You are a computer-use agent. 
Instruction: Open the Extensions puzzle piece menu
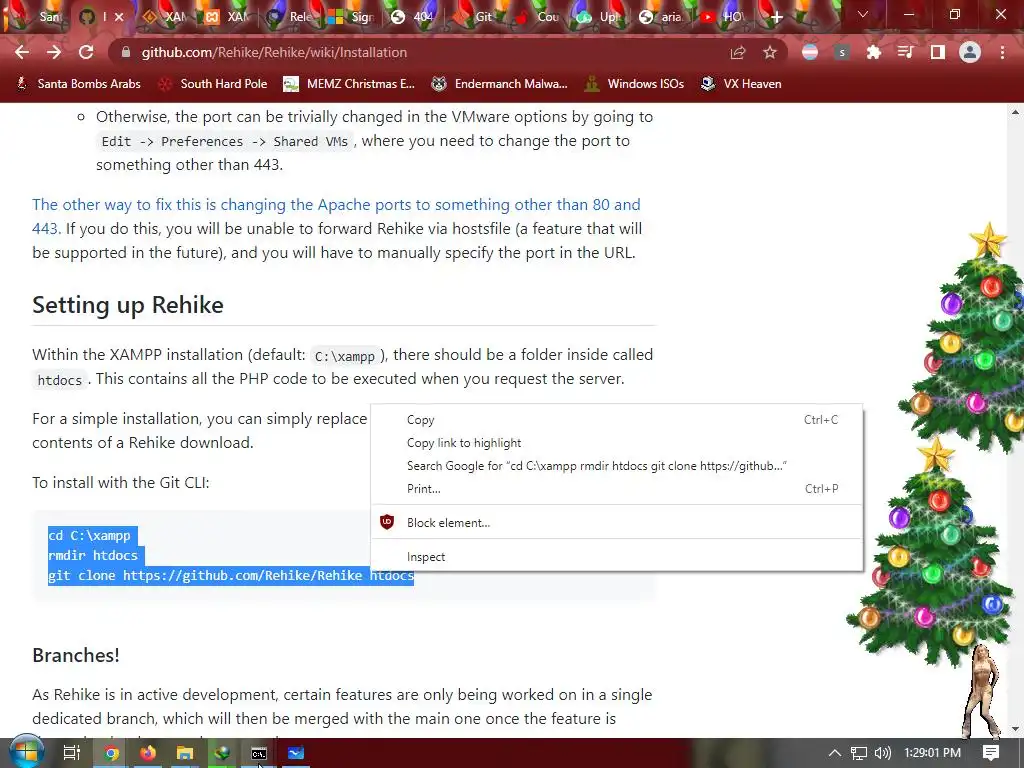(x=874, y=52)
